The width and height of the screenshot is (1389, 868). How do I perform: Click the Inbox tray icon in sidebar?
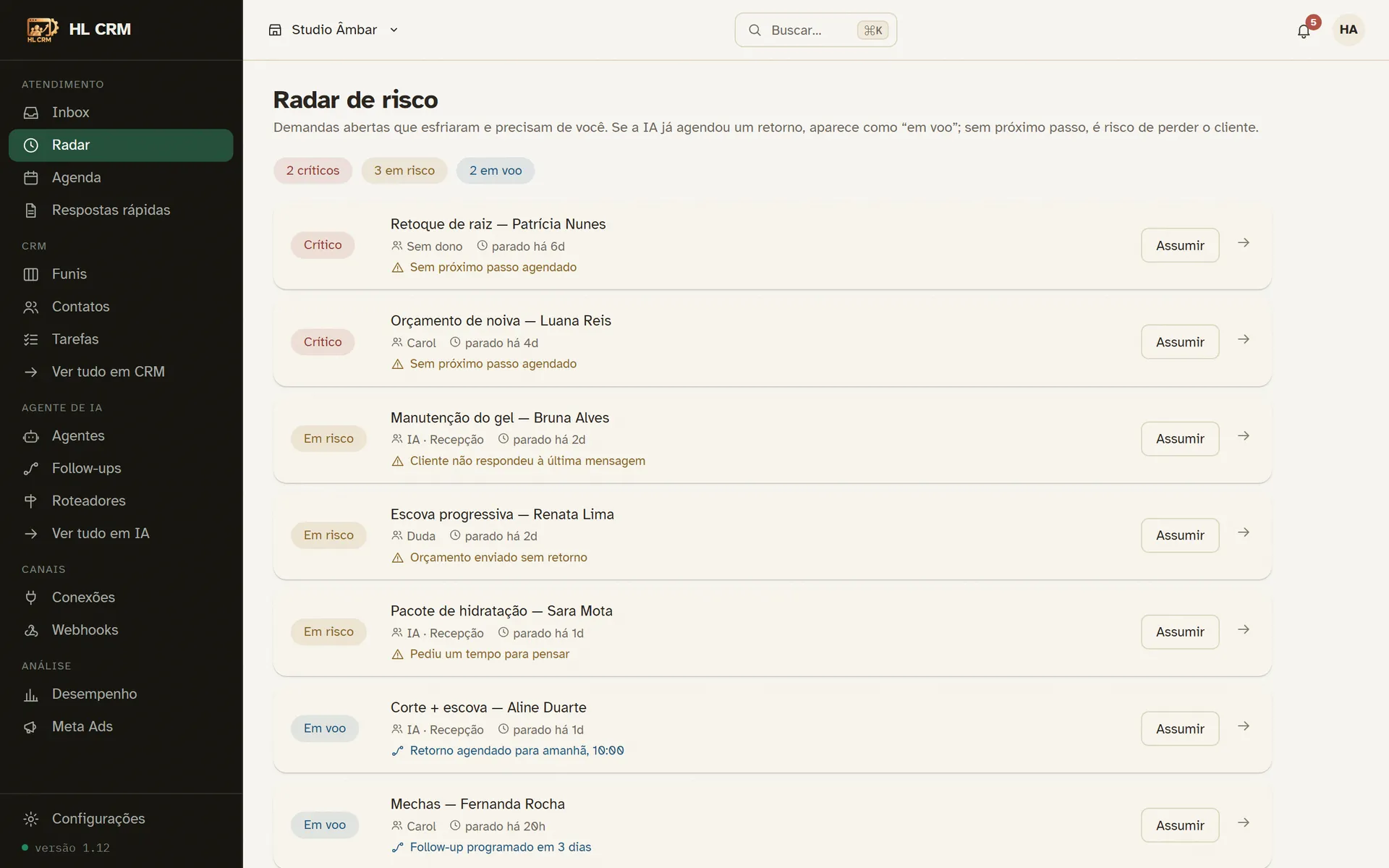[31, 113]
